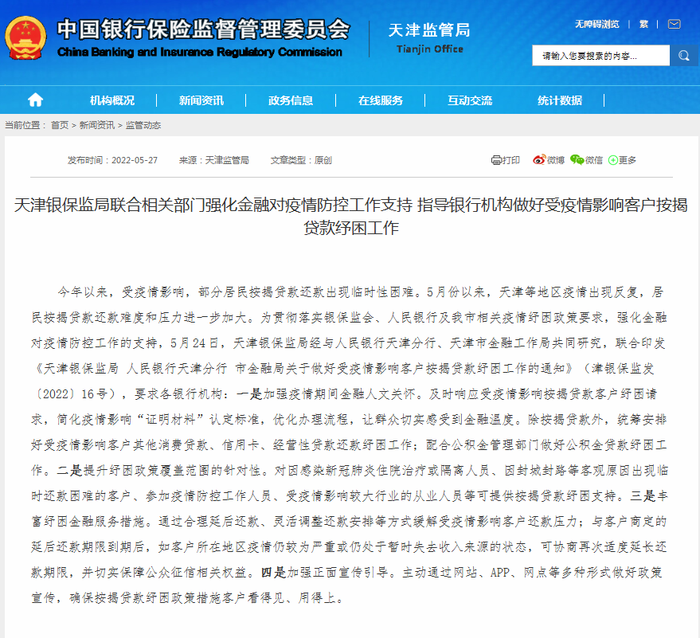Image resolution: width=700 pixels, height=638 pixels.
Task: Click the 文章类型：原创 text
Action: point(301,160)
